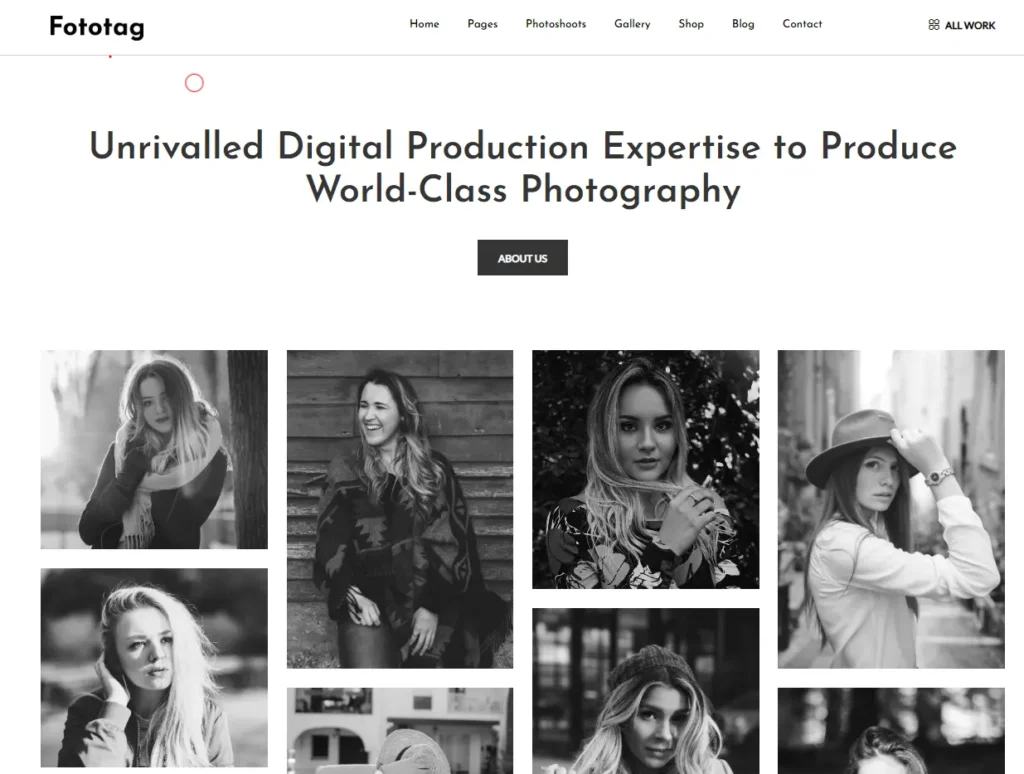Click the ABOUT US button
This screenshot has height=774, width=1024.
click(522, 257)
